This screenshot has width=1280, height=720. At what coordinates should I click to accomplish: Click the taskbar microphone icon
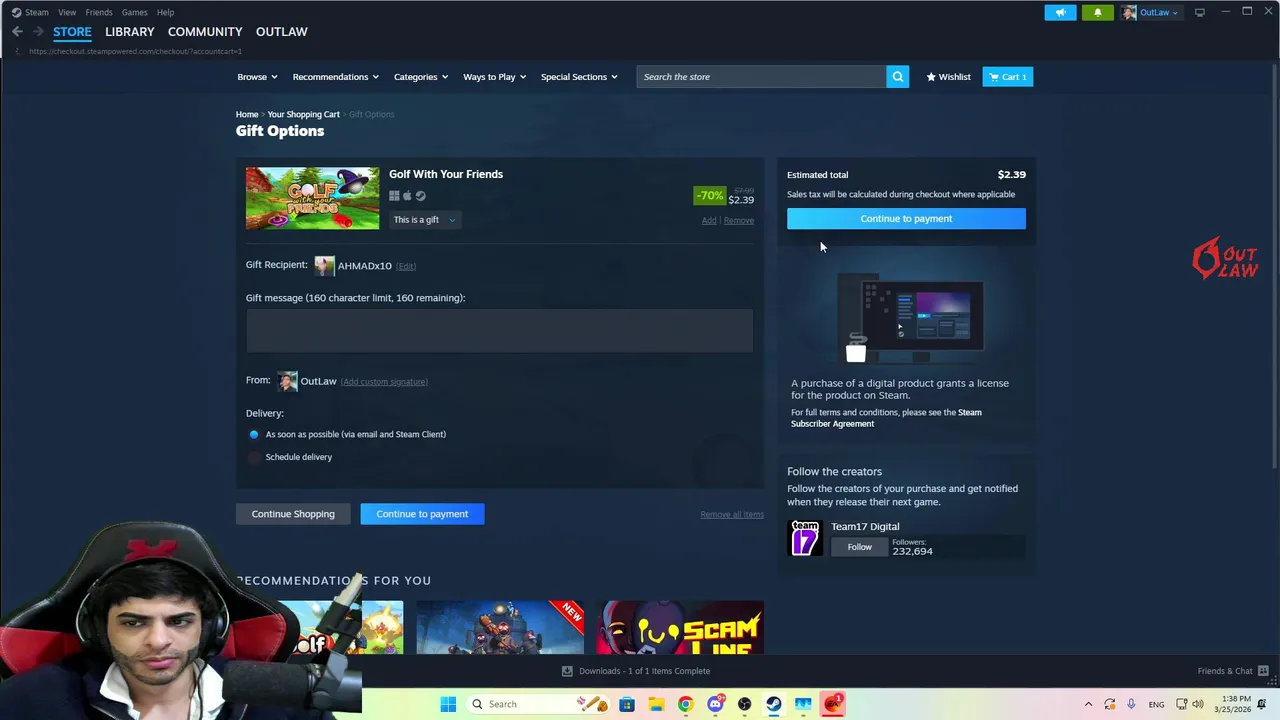tap(1131, 704)
